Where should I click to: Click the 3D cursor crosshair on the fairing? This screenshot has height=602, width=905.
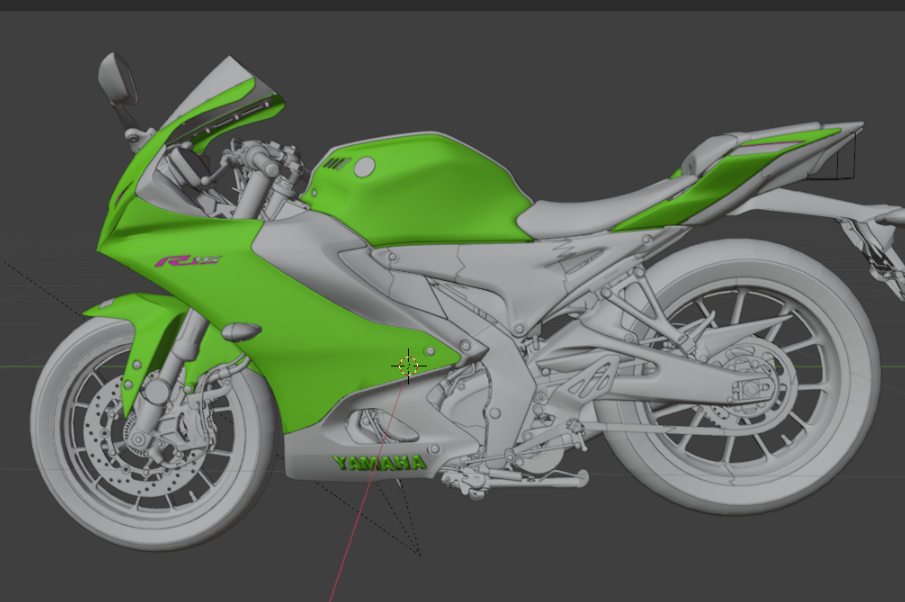coord(409,365)
